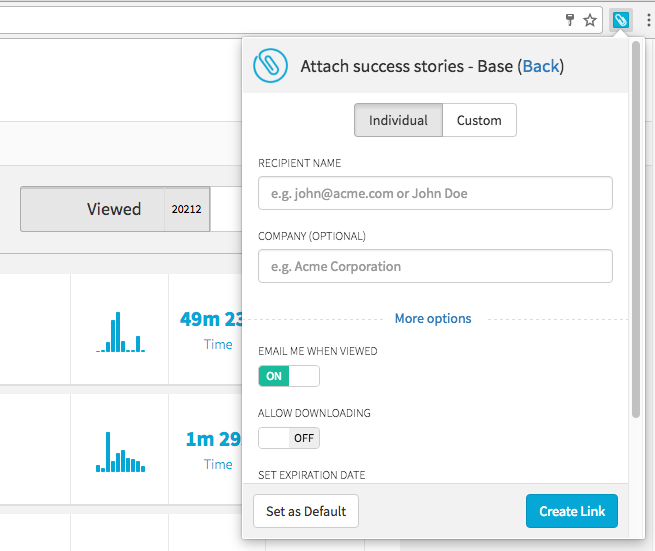This screenshot has width=655, height=551.
Task: Select the Viewed 20212 filter button
Action: 115,209
